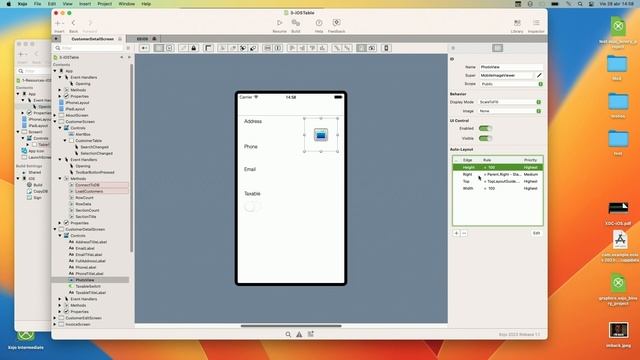Open the Insert menu
The image size is (640, 360).
click(85, 4)
